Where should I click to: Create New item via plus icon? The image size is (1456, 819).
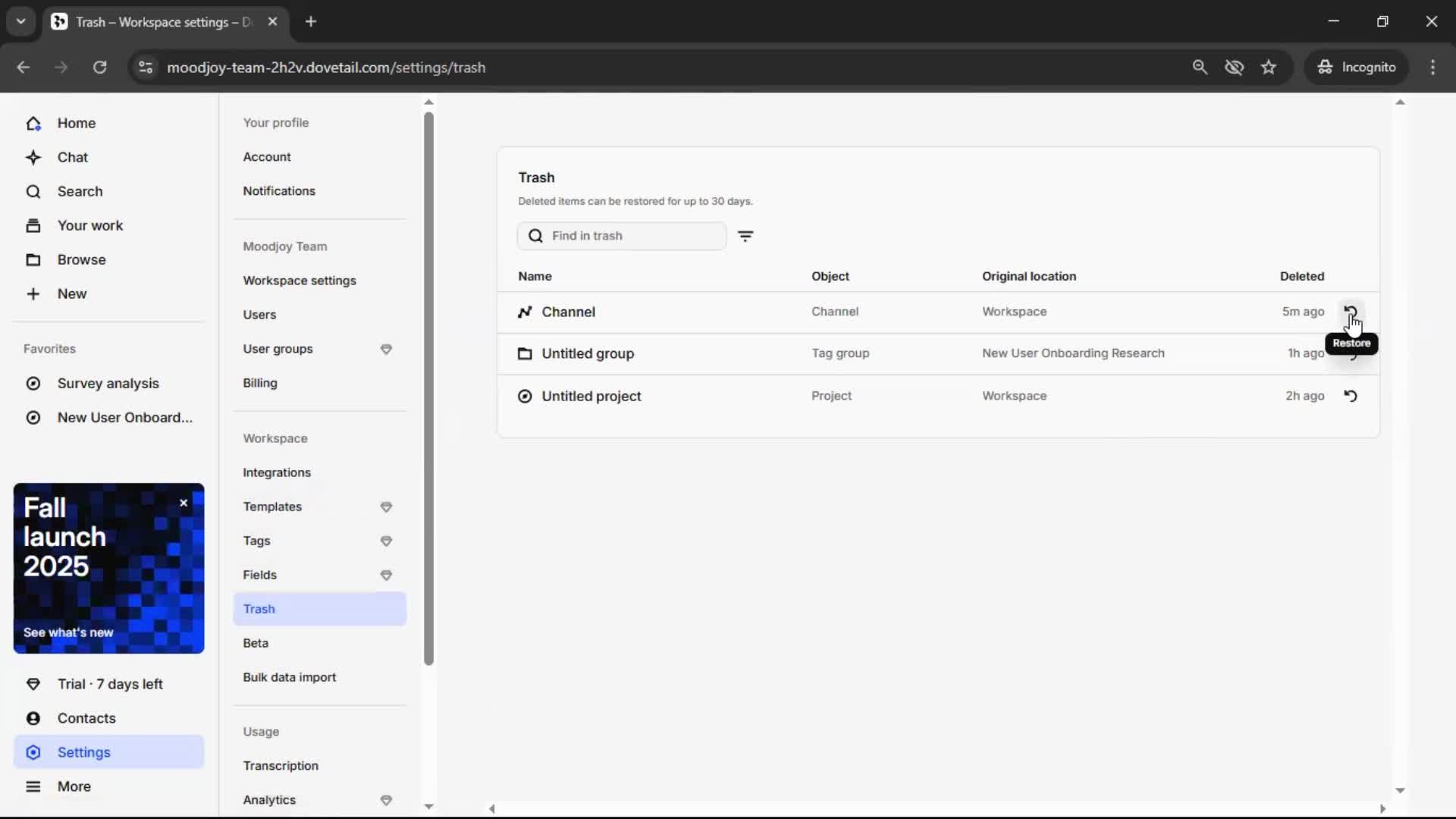pyautogui.click(x=33, y=293)
